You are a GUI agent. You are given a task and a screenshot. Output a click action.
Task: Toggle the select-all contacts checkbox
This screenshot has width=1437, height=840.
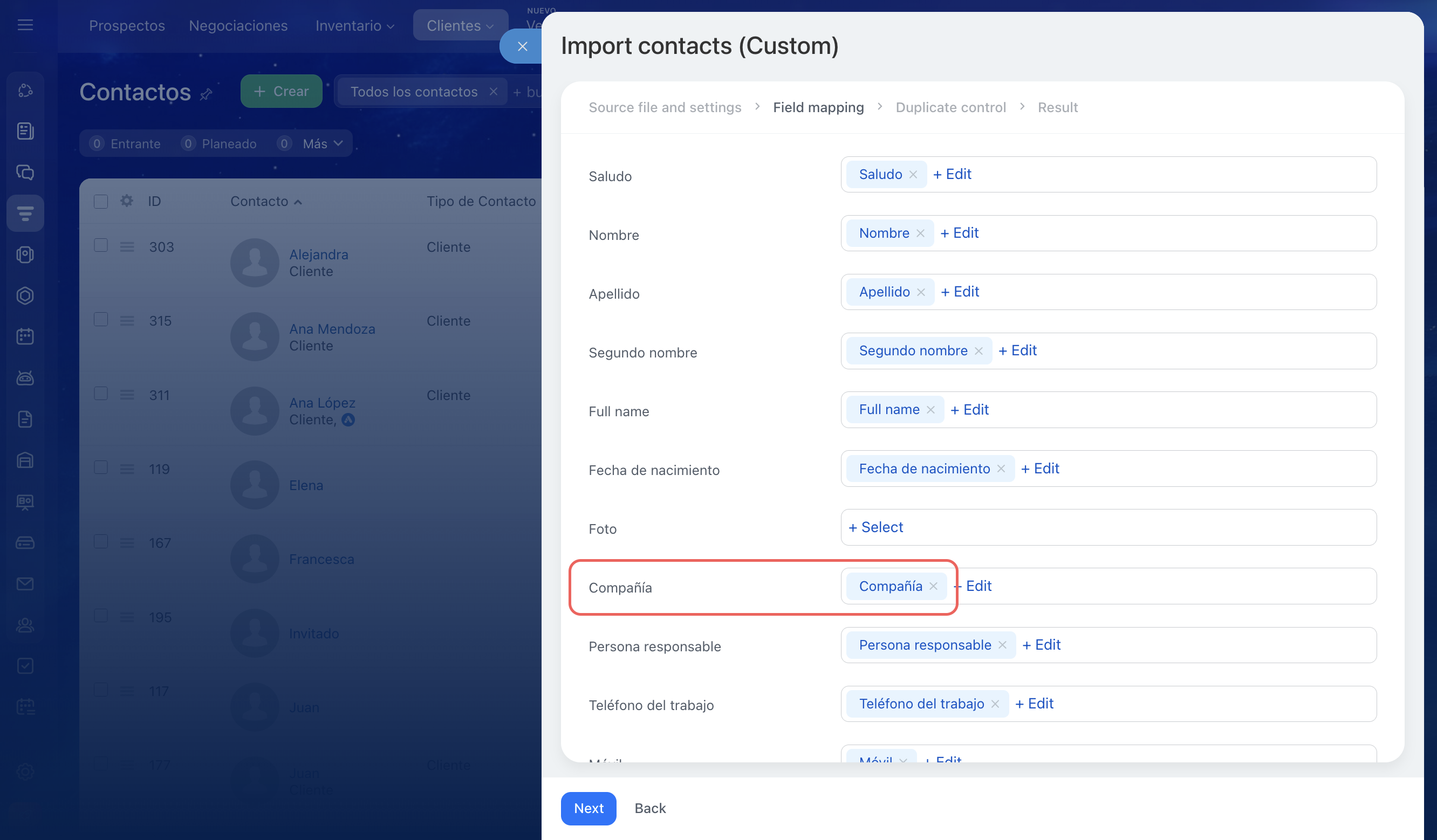[x=101, y=201]
